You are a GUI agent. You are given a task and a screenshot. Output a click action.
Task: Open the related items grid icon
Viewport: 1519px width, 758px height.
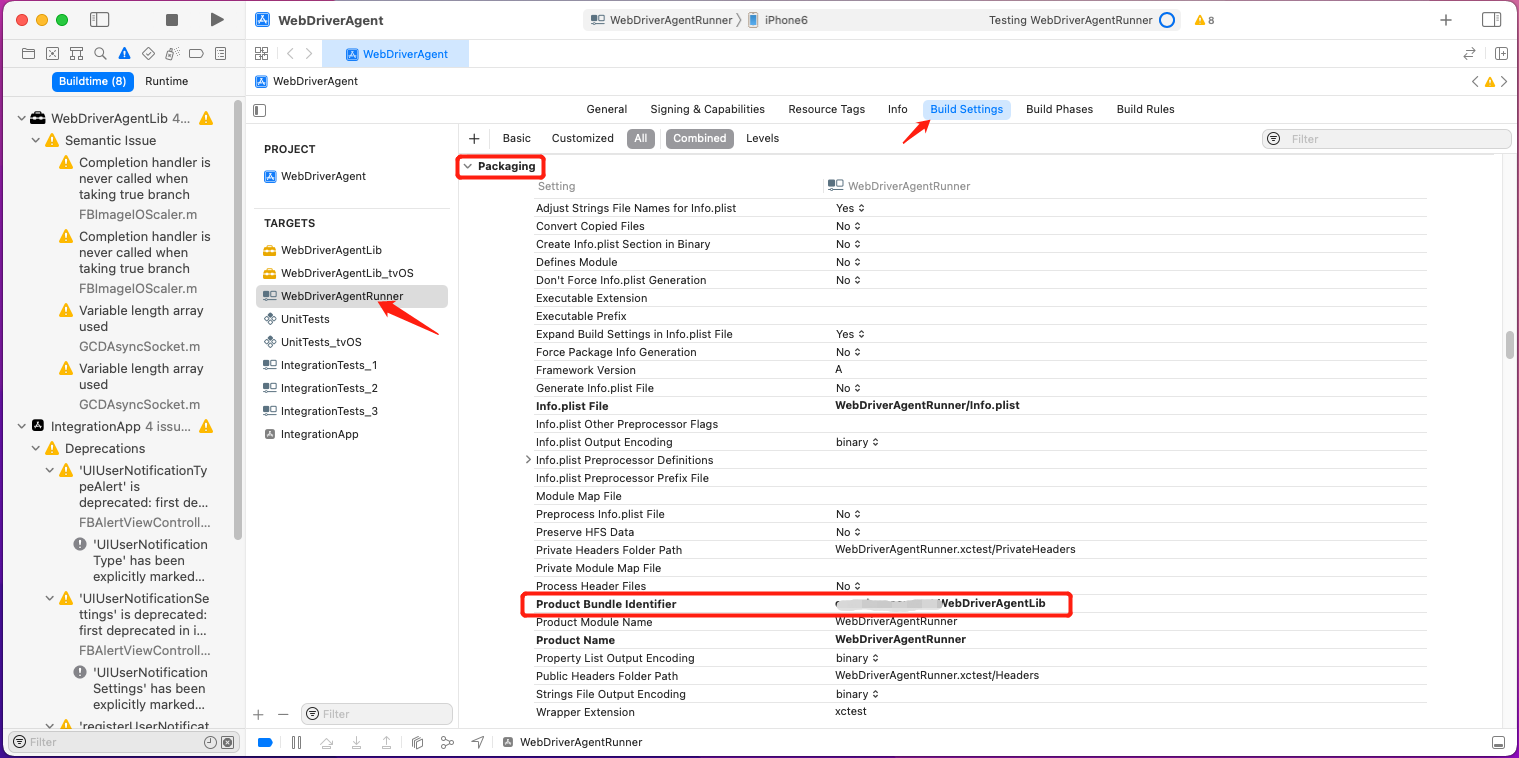pos(262,54)
